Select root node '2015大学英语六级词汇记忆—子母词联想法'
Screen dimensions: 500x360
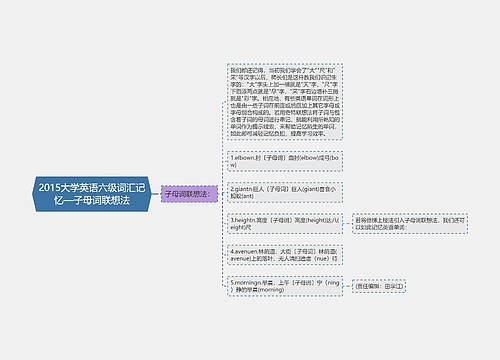(x=91, y=194)
